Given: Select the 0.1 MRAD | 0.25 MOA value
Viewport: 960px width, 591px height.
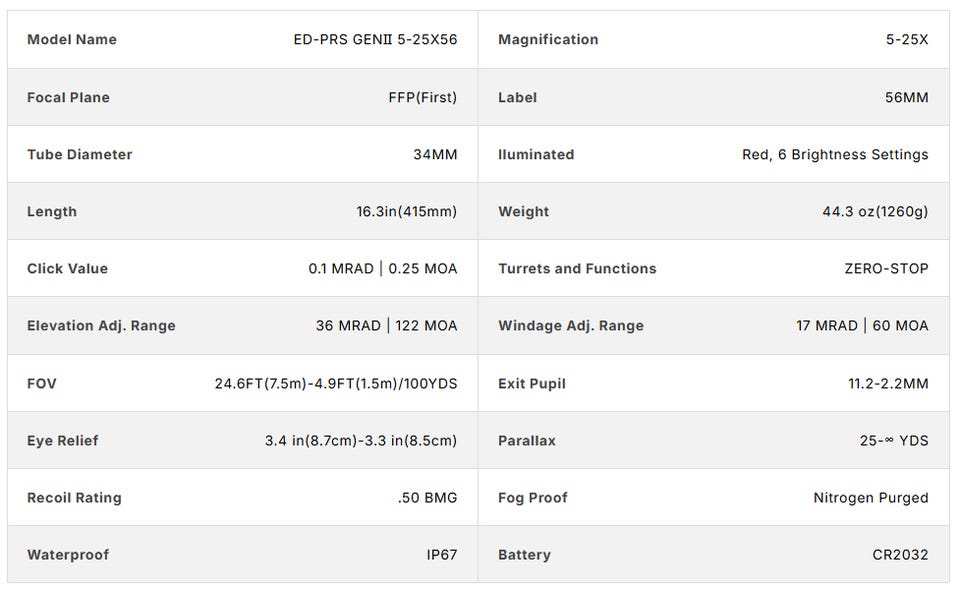Looking at the screenshot, I should [383, 268].
